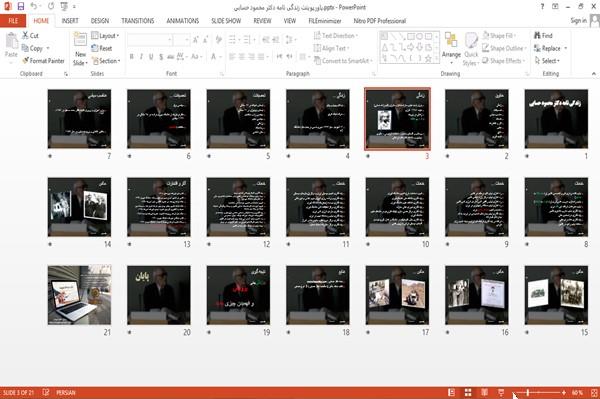Viewport: 600px width, 399px height.
Task: Click the Bullets list icon
Action: pyautogui.click(x=232, y=39)
